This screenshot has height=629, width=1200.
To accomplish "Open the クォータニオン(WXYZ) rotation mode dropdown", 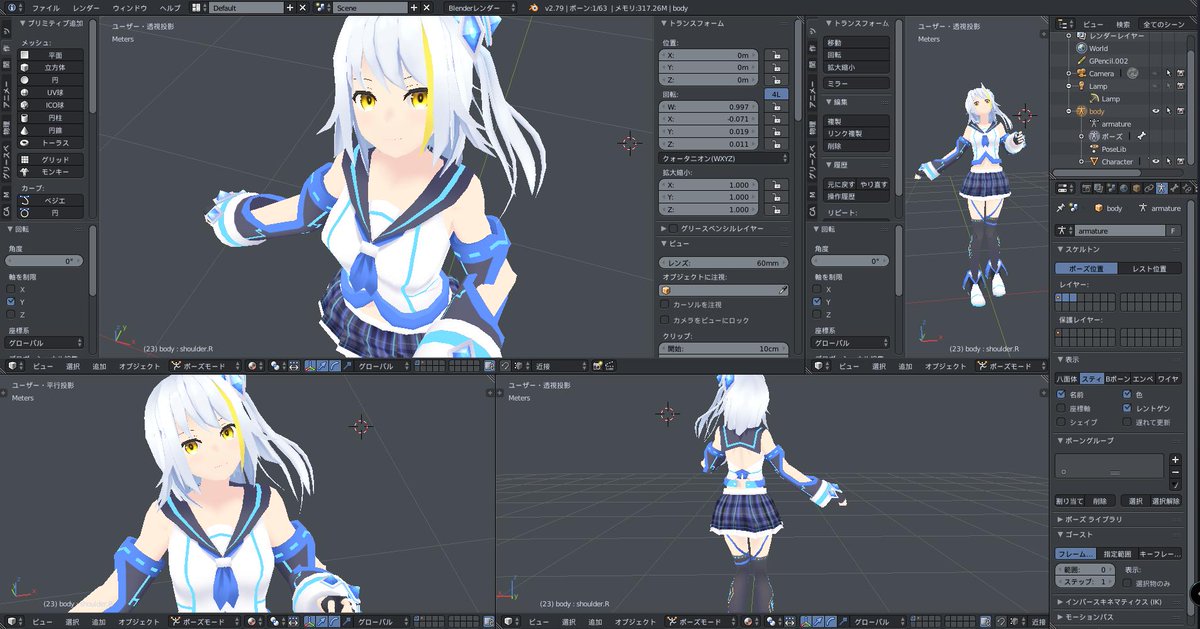I will [724, 158].
